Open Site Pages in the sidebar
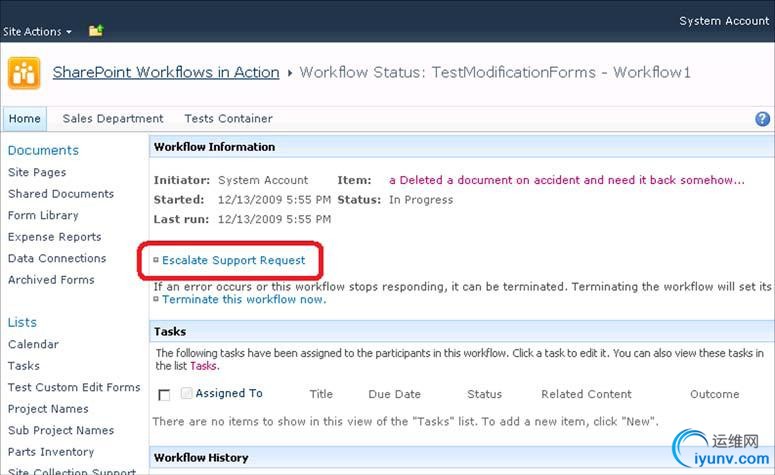The image size is (775, 475). (37, 173)
